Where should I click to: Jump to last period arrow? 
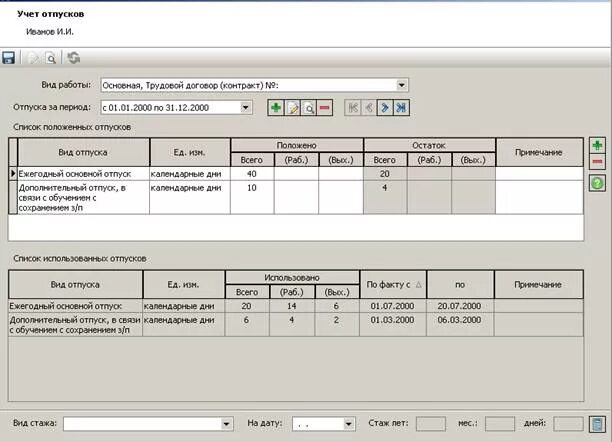401,107
